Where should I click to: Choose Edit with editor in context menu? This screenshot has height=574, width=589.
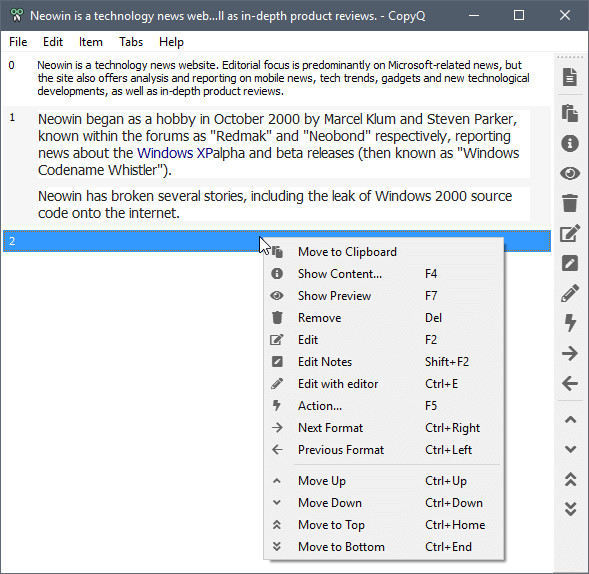(384, 384)
